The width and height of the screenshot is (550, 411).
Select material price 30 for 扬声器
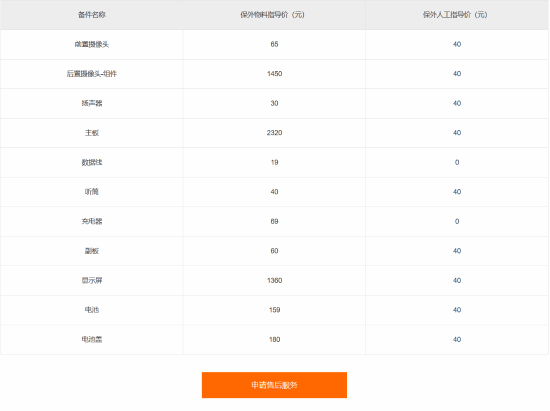pyautogui.click(x=274, y=103)
